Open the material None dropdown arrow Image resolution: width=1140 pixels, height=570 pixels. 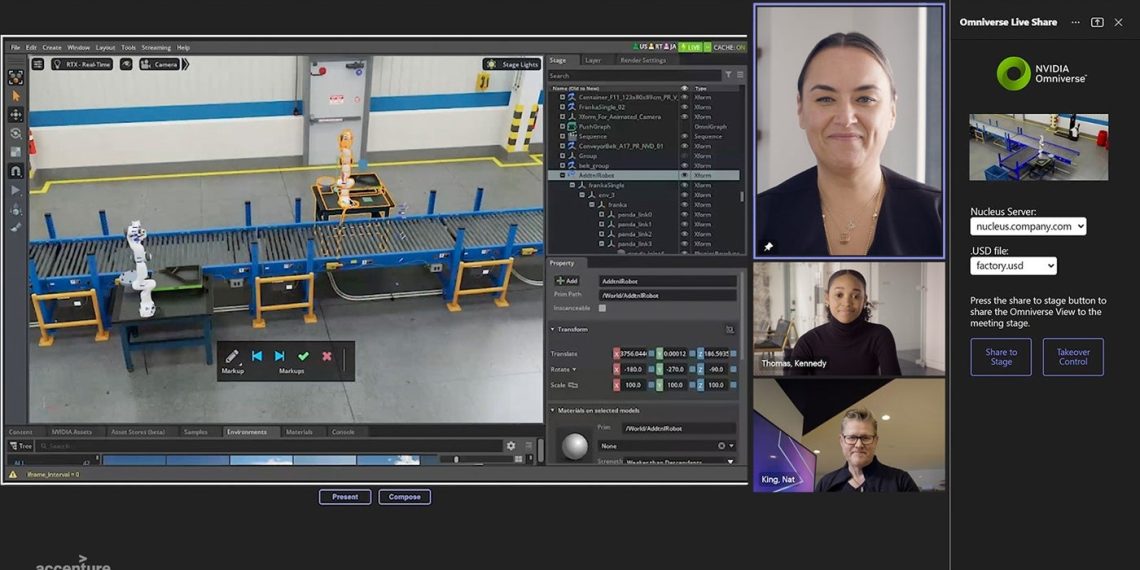731,446
